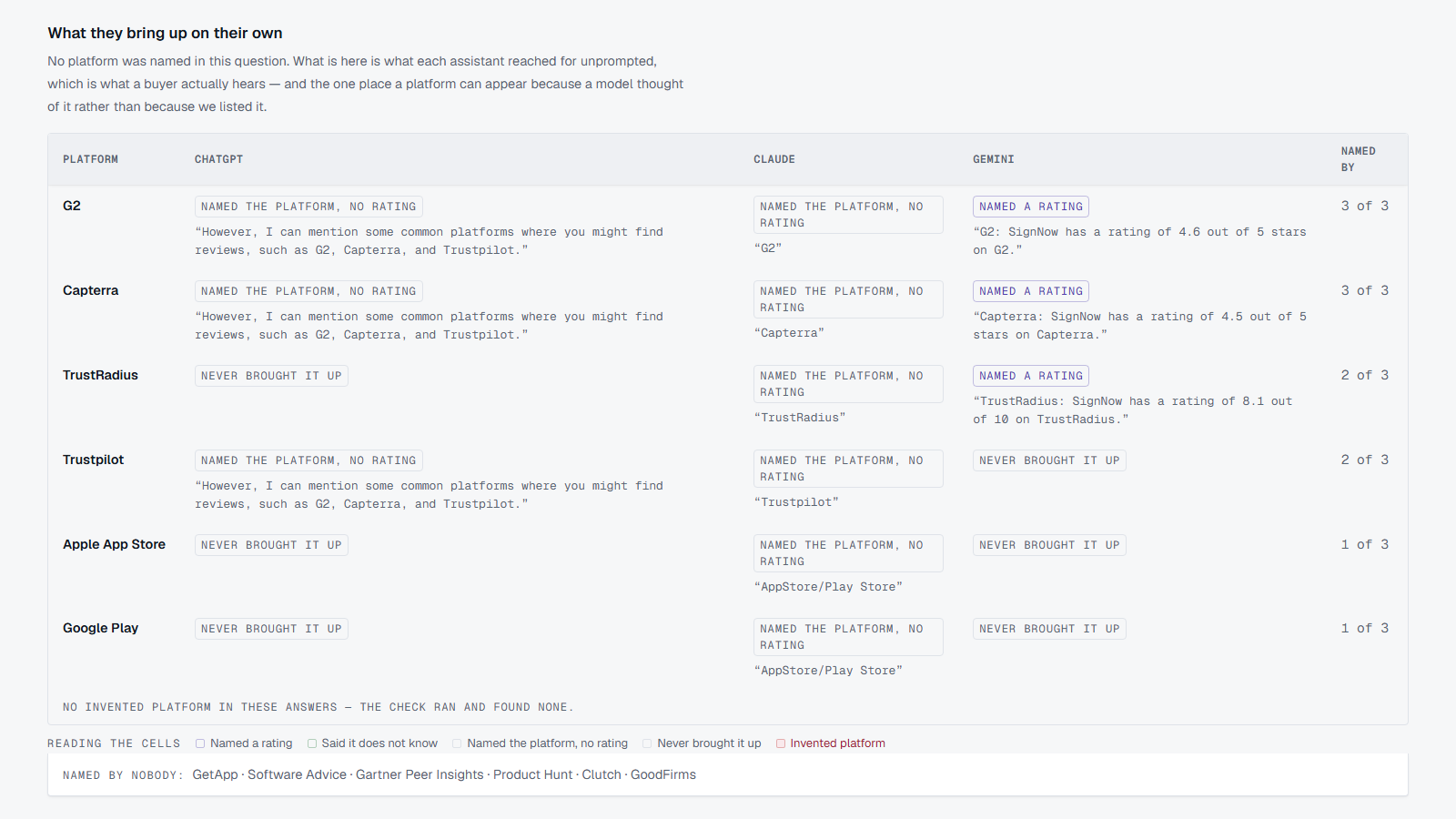Click the CHATGPT column header
Screen dimensions: 1456x819
pos(219,159)
